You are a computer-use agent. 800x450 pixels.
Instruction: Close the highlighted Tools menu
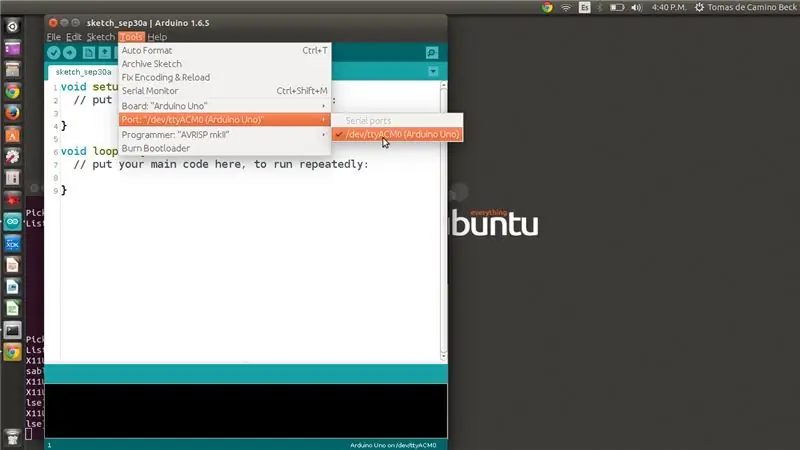(x=131, y=37)
